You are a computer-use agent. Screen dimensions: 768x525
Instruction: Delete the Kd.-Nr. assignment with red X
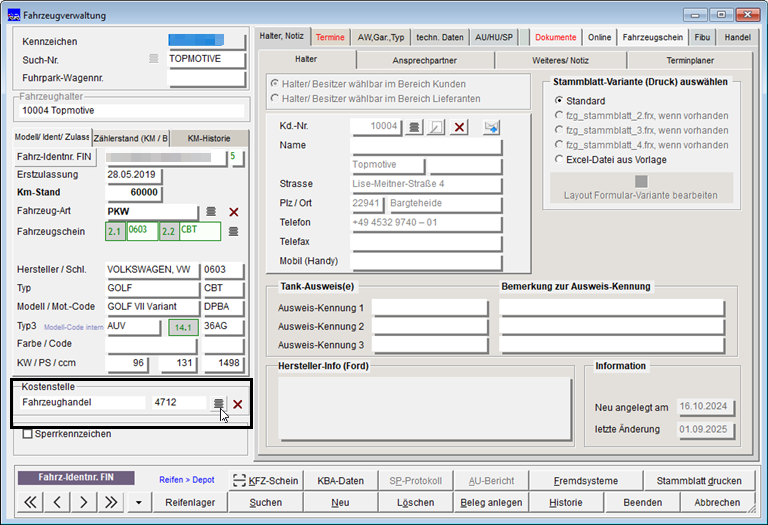tap(459, 127)
